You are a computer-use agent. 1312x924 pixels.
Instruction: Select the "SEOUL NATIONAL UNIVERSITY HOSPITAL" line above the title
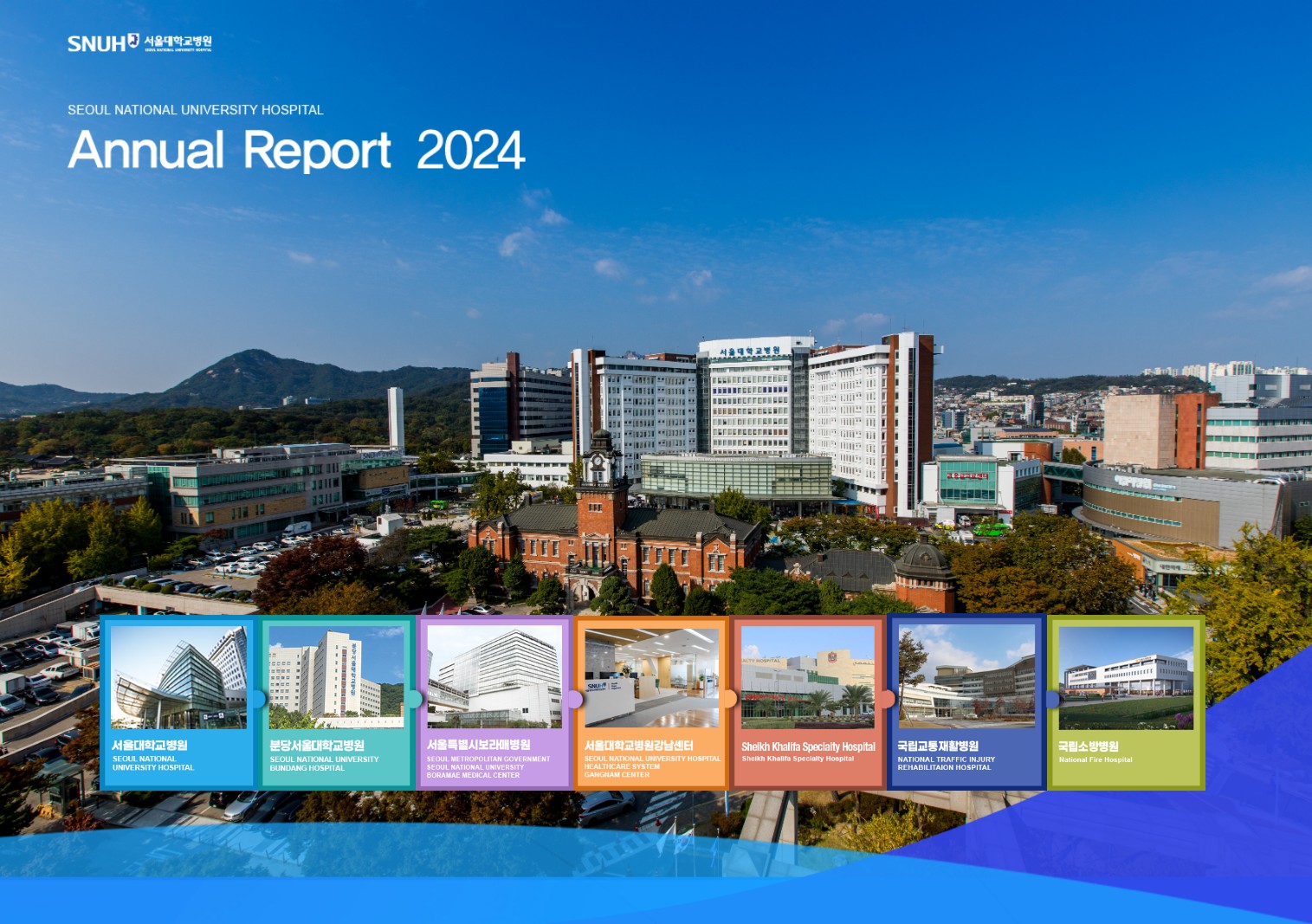(196, 110)
